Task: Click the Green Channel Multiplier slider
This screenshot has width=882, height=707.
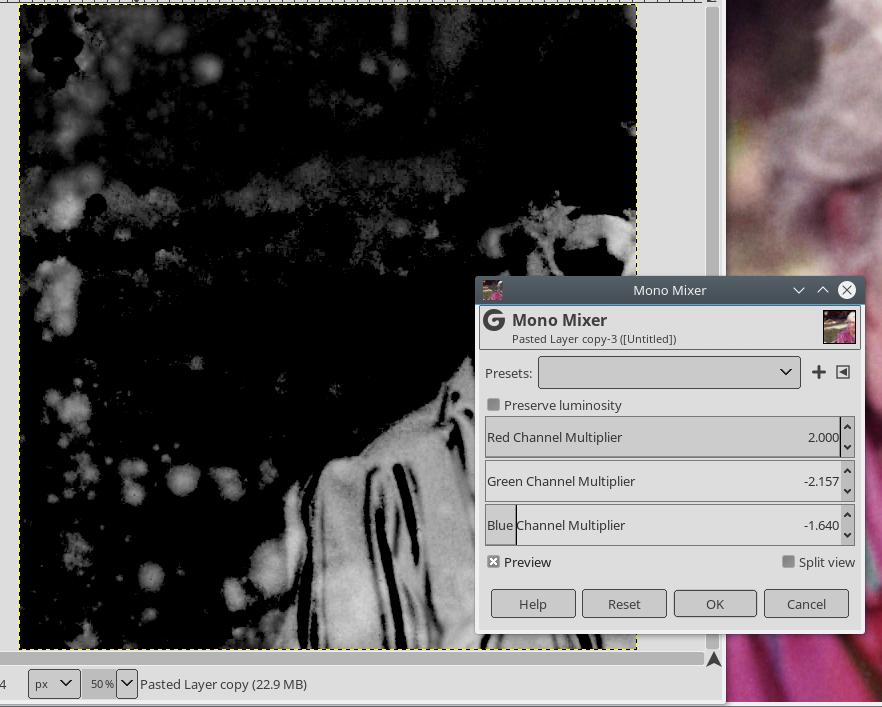Action: point(663,481)
